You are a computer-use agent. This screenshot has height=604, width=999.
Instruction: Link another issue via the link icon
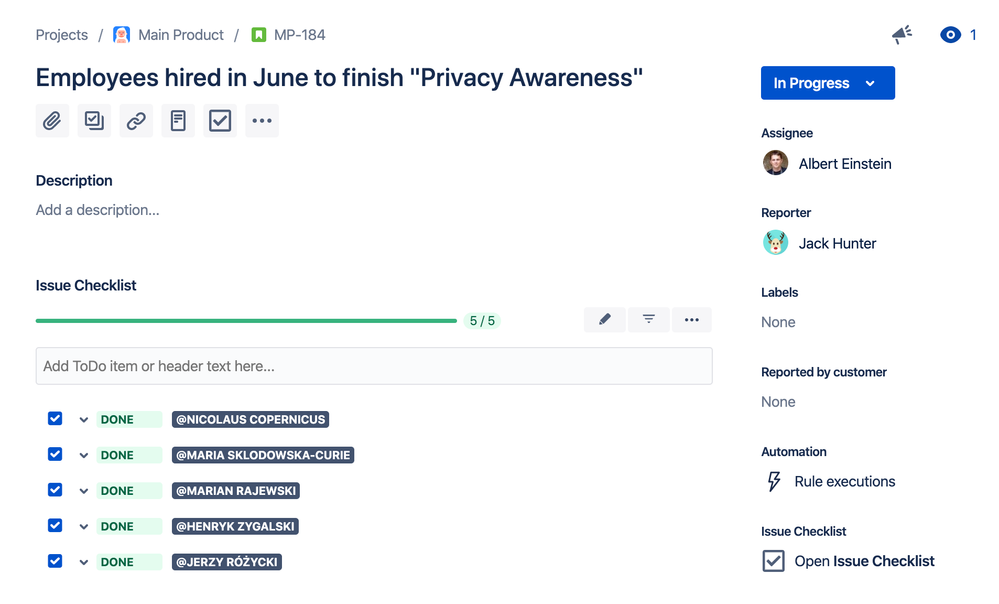coord(135,120)
